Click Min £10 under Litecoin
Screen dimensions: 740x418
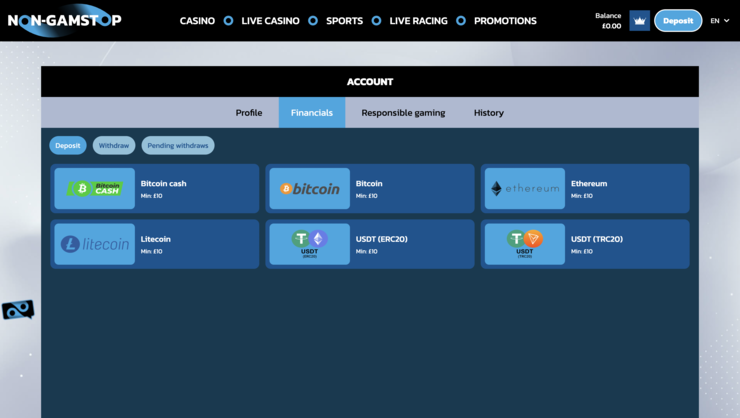151,251
